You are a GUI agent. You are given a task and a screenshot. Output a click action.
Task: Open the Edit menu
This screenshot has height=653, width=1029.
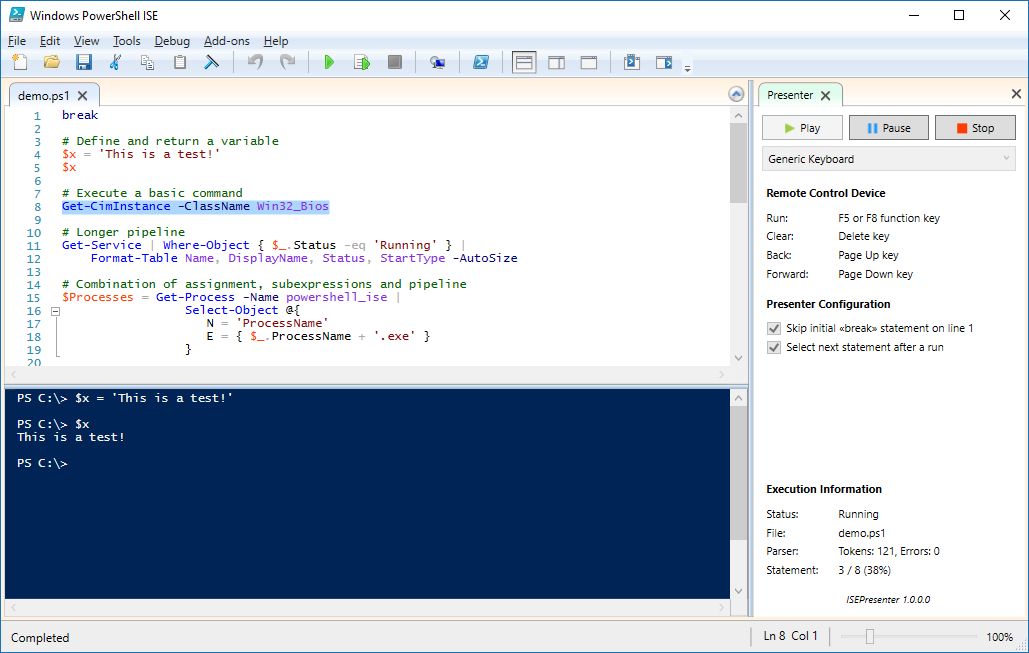(x=50, y=41)
